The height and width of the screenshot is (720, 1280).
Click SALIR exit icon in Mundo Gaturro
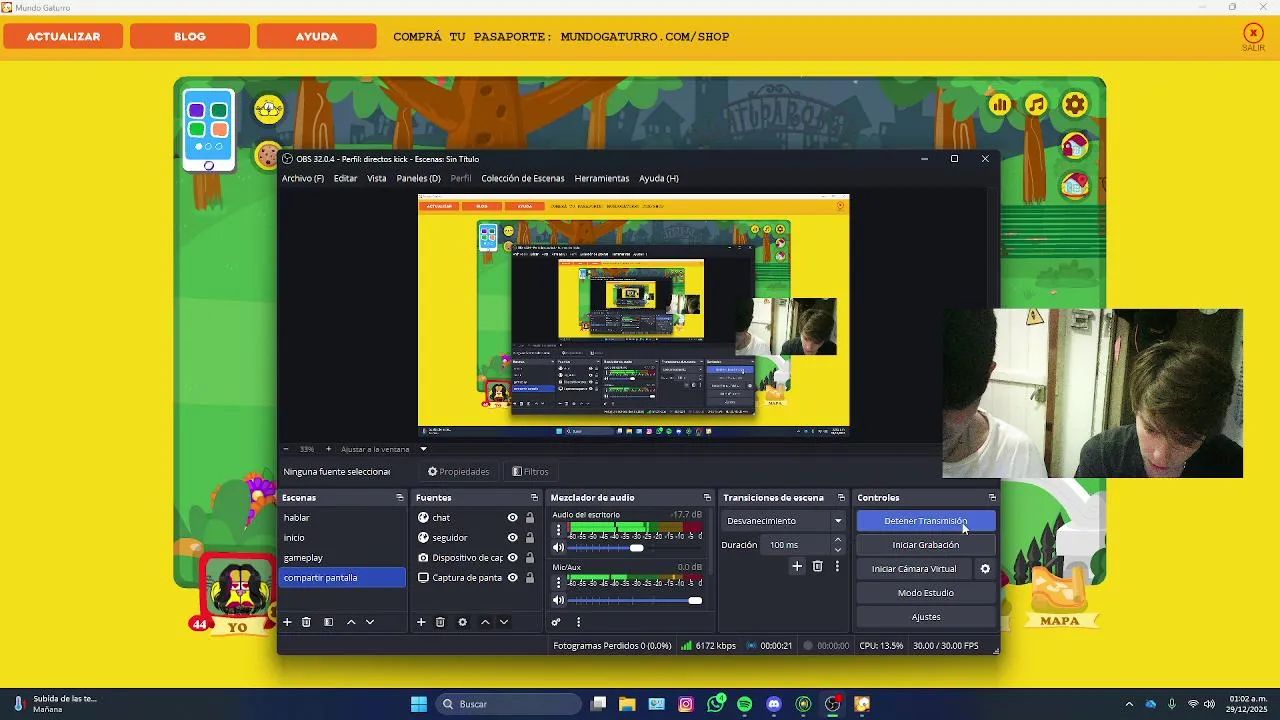[1253, 38]
